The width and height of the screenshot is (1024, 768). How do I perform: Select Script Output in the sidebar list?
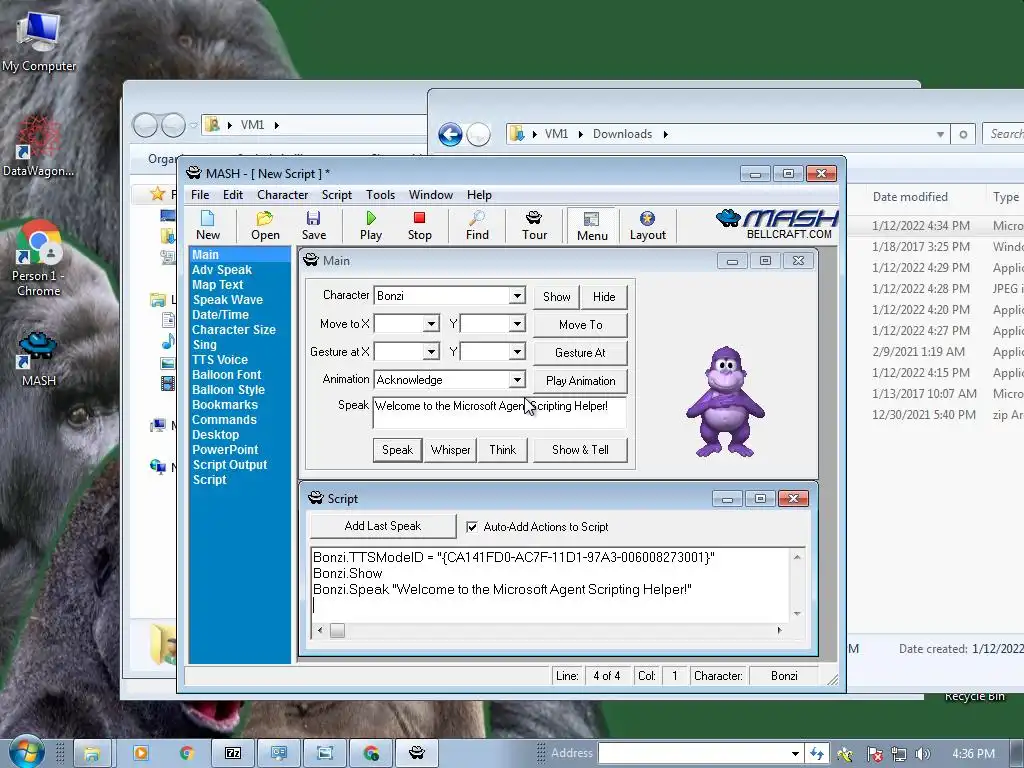point(229,465)
